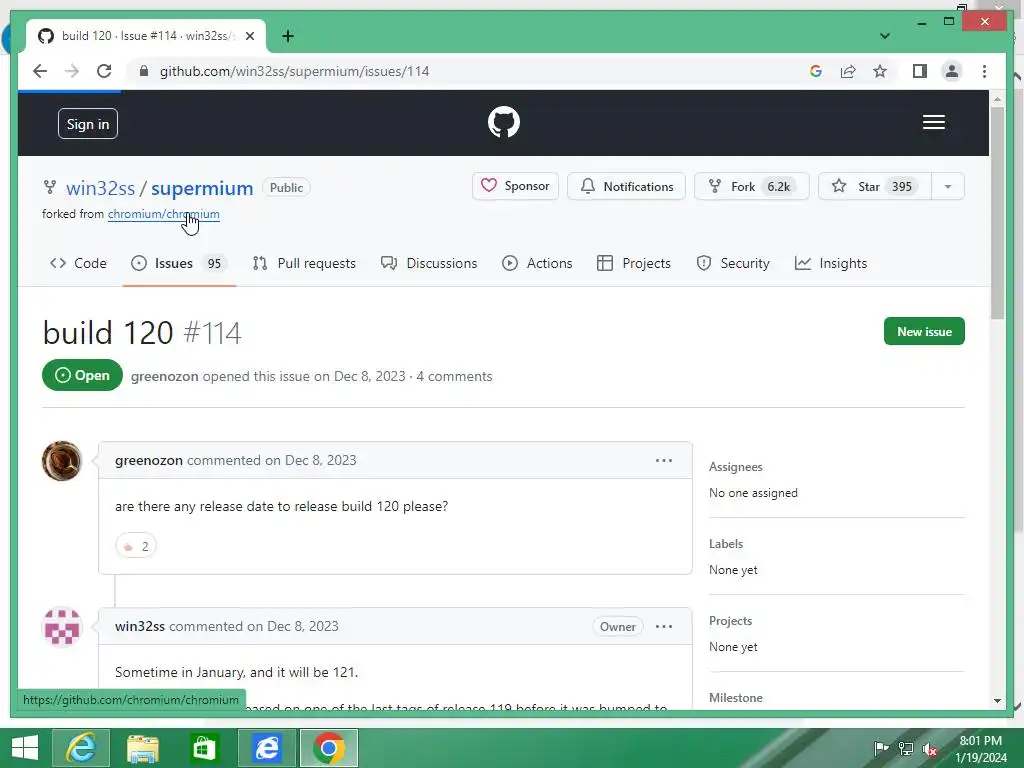Image resolution: width=1024 pixels, height=768 pixels.
Task: Click the thumbs-up reaction with count 2
Action: tap(136, 546)
